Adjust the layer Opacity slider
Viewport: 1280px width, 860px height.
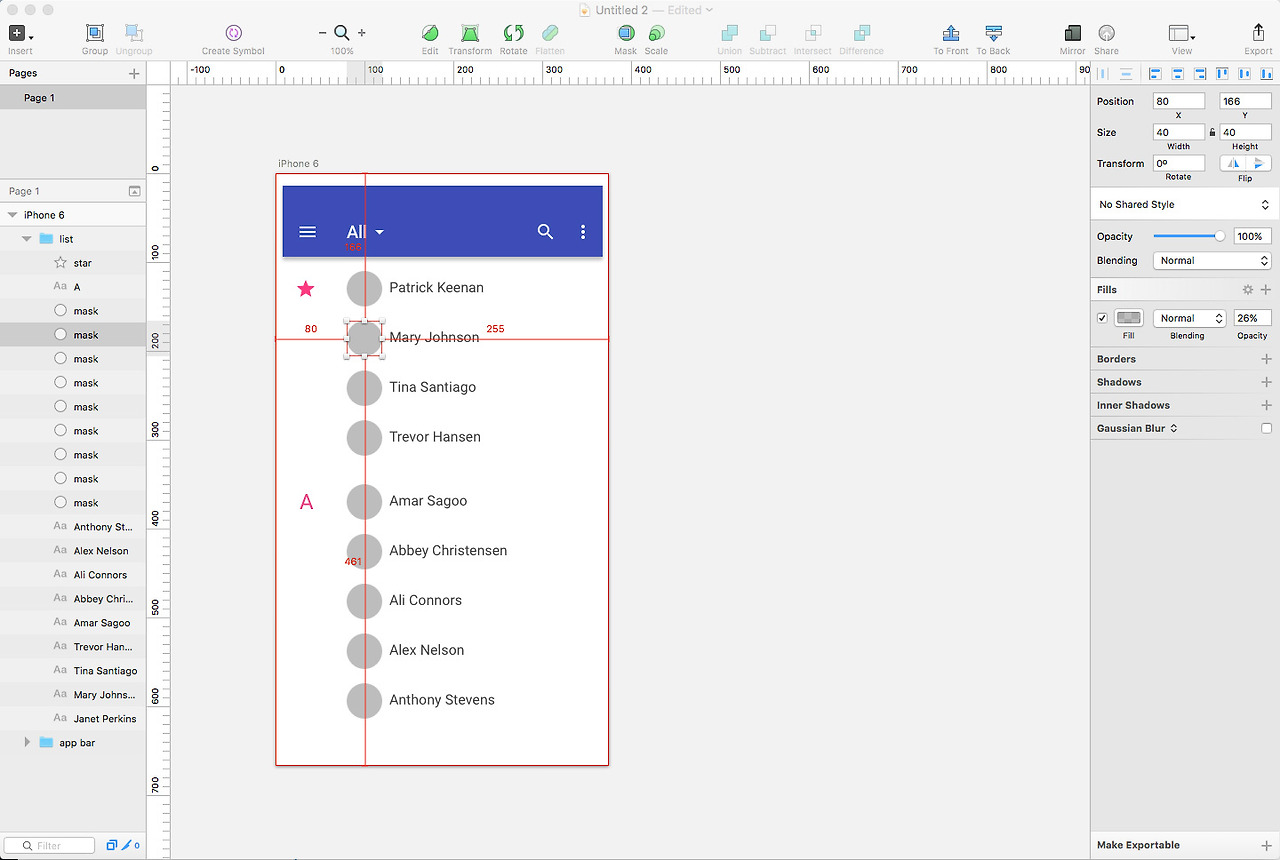click(1189, 236)
